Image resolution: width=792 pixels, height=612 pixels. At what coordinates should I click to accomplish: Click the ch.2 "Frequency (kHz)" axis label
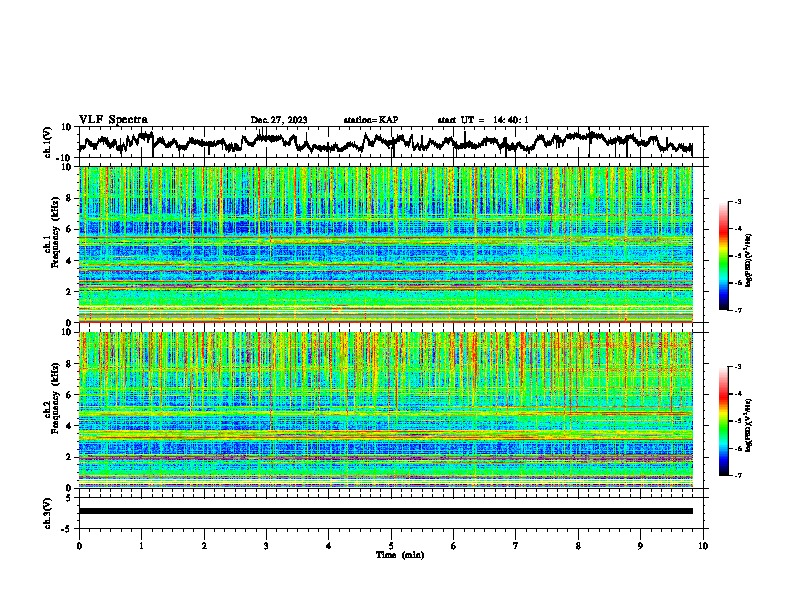tap(55, 398)
